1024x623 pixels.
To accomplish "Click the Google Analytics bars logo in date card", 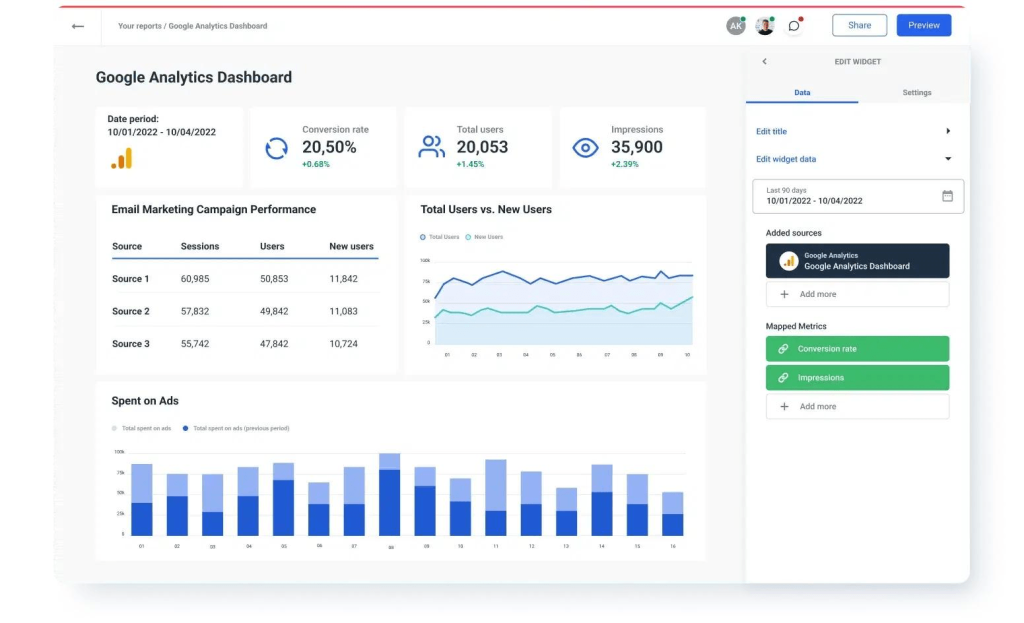I will point(122,159).
